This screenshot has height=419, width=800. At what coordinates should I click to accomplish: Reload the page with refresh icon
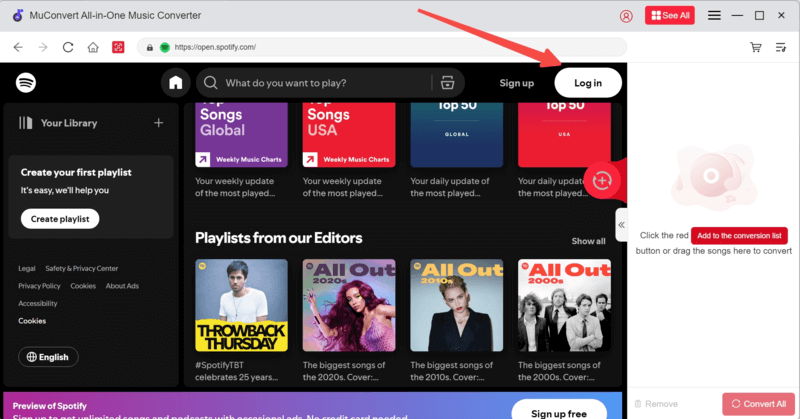coord(68,47)
